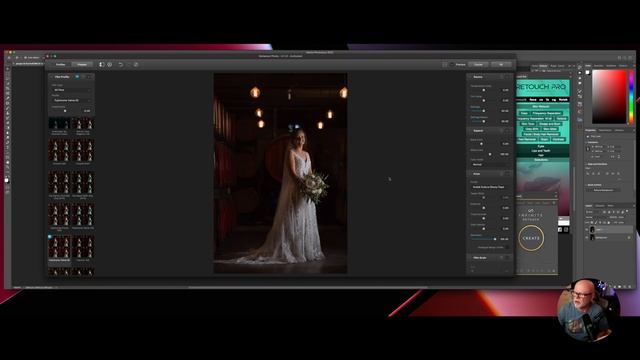
Task: Switch to the Properties tab in Photoshop
Action: 591,130
